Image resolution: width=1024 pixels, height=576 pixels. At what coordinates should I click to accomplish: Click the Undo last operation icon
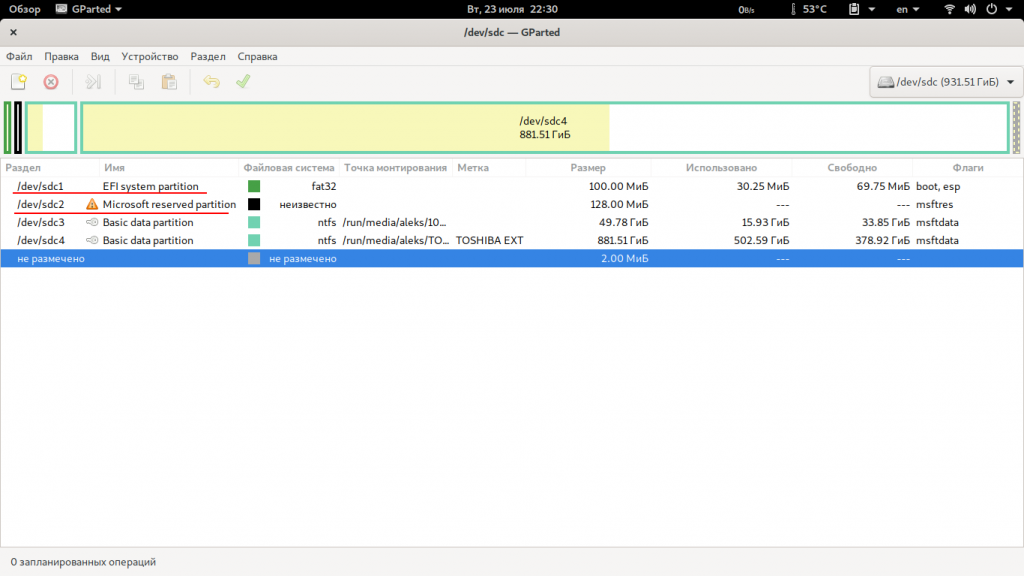point(211,82)
